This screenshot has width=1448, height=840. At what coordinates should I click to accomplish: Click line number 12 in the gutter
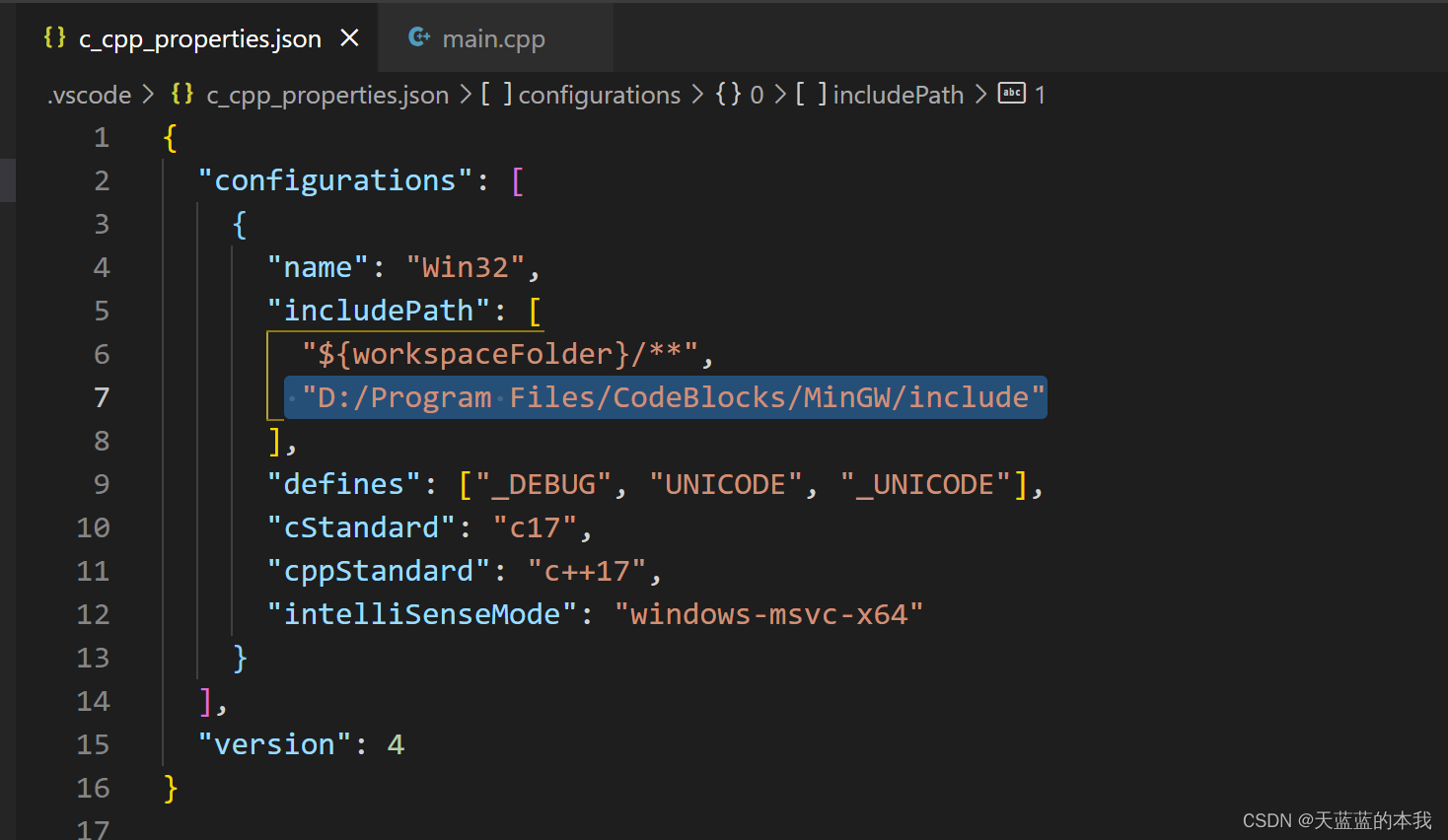pos(94,615)
